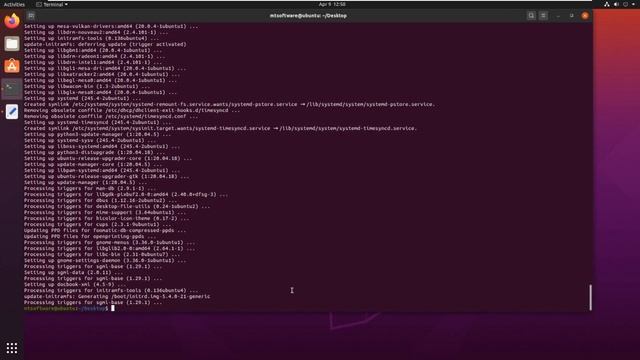Viewport: 640px width, 360px height.
Task: Open a new tab in the terminal
Action: point(31,16)
